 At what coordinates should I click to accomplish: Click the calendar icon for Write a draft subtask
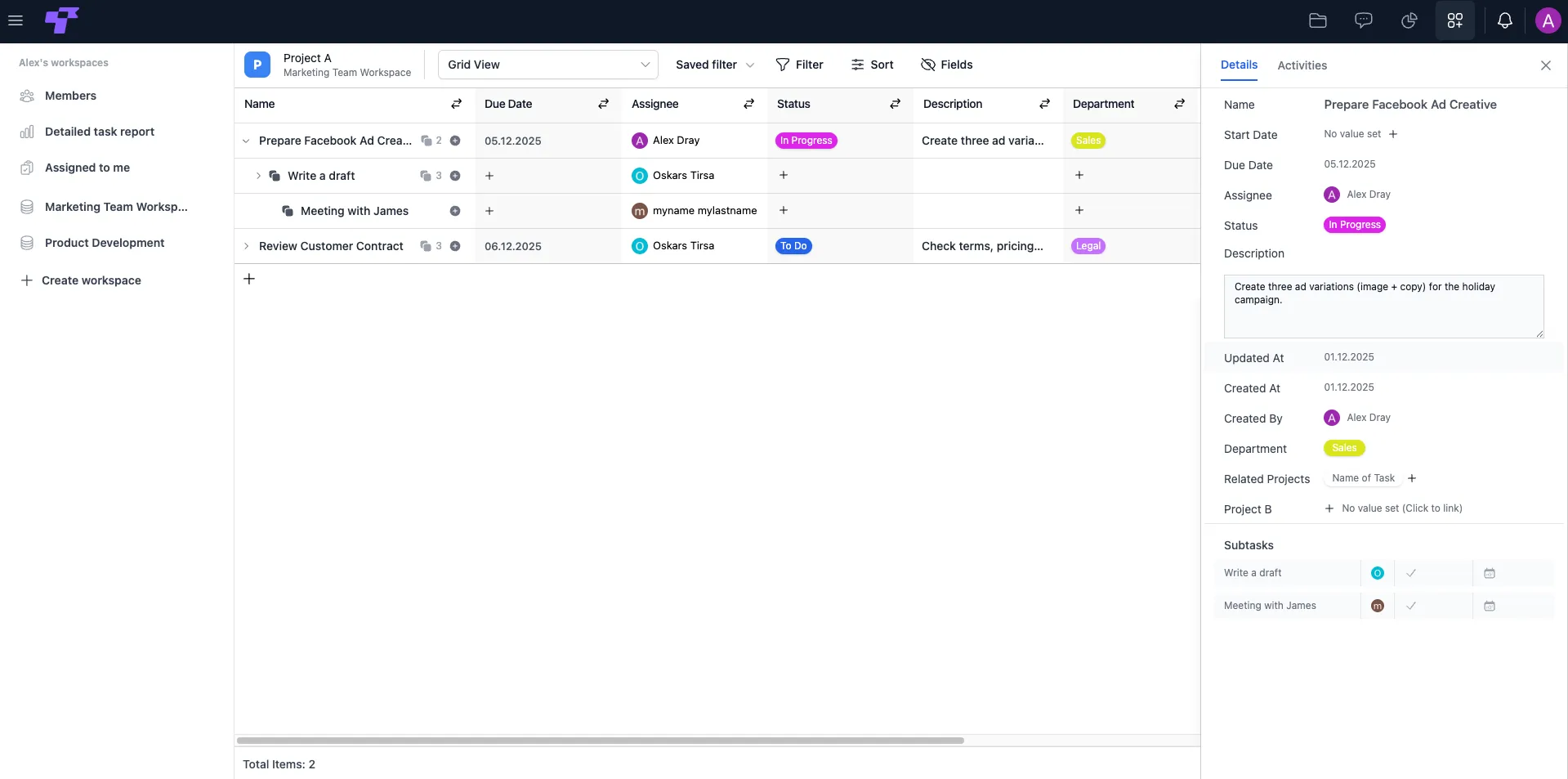click(x=1489, y=573)
